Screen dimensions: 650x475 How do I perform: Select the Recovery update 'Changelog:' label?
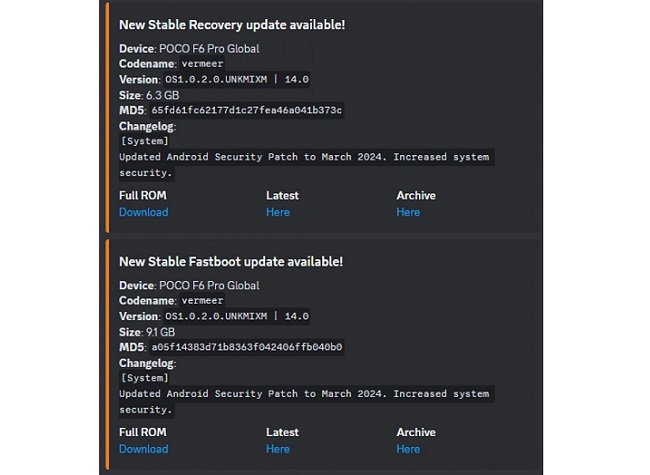[x=148, y=126]
